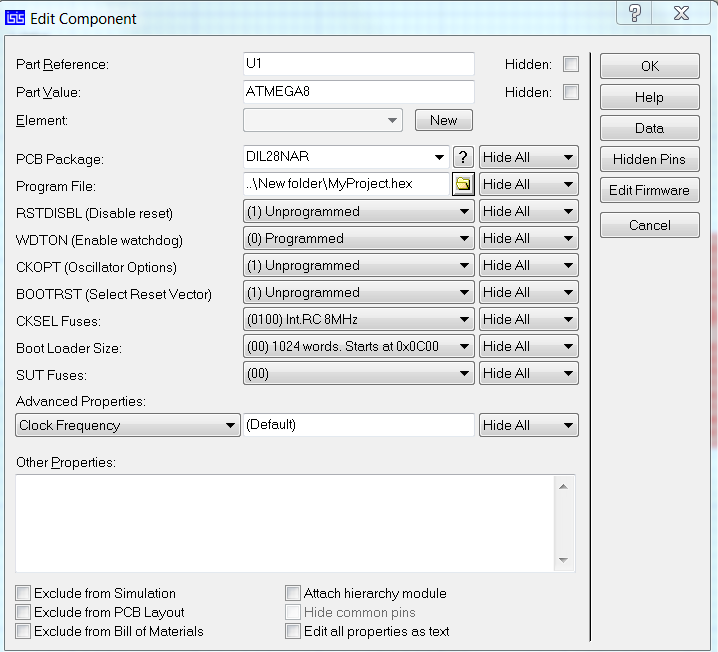This screenshot has width=718, height=652.
Task: Open Hide All dropdown for Clock Frequency
Action: (528, 425)
